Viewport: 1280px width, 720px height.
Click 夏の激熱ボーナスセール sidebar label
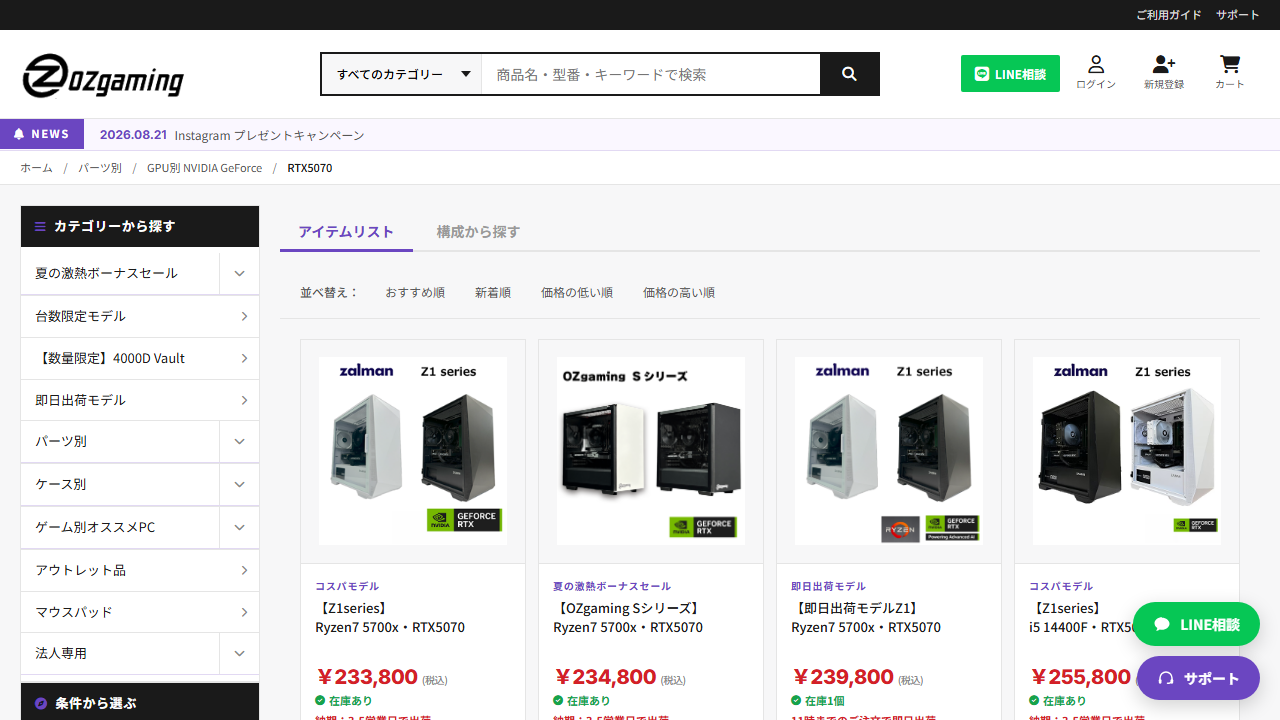coord(106,273)
